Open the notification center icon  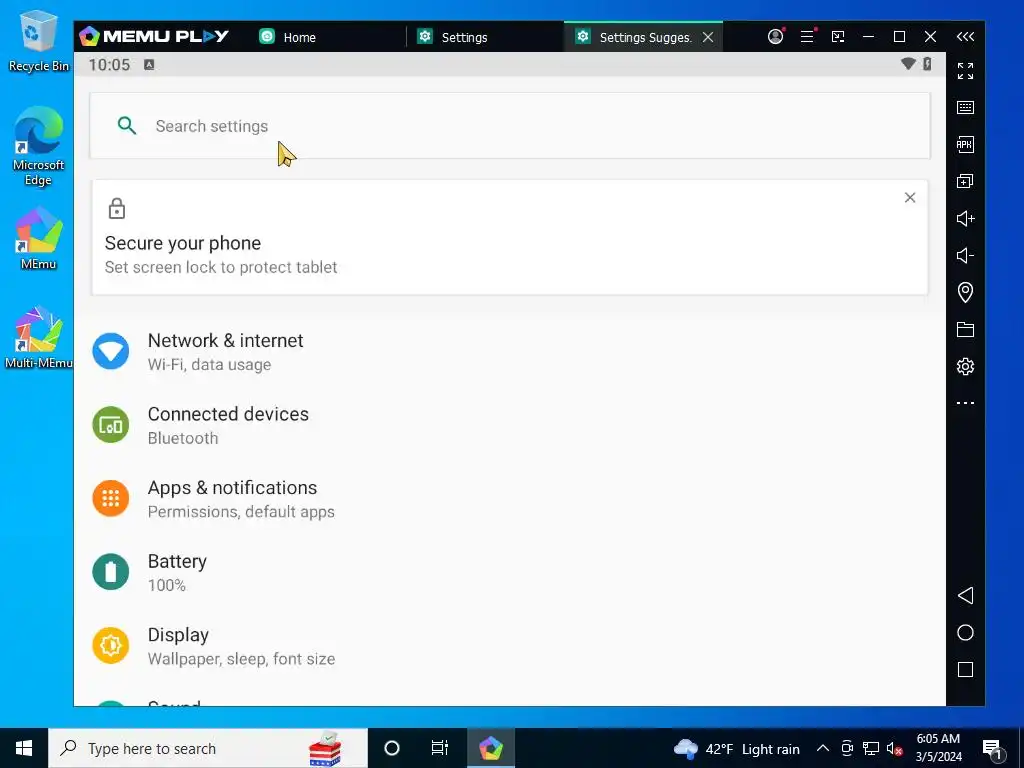tap(993, 748)
